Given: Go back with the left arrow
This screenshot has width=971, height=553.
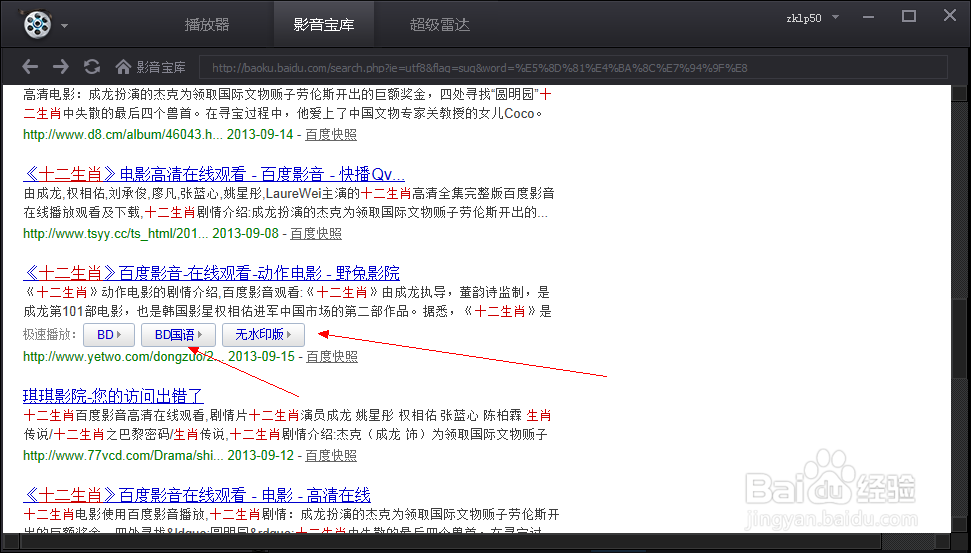Looking at the screenshot, I should click(x=30, y=66).
